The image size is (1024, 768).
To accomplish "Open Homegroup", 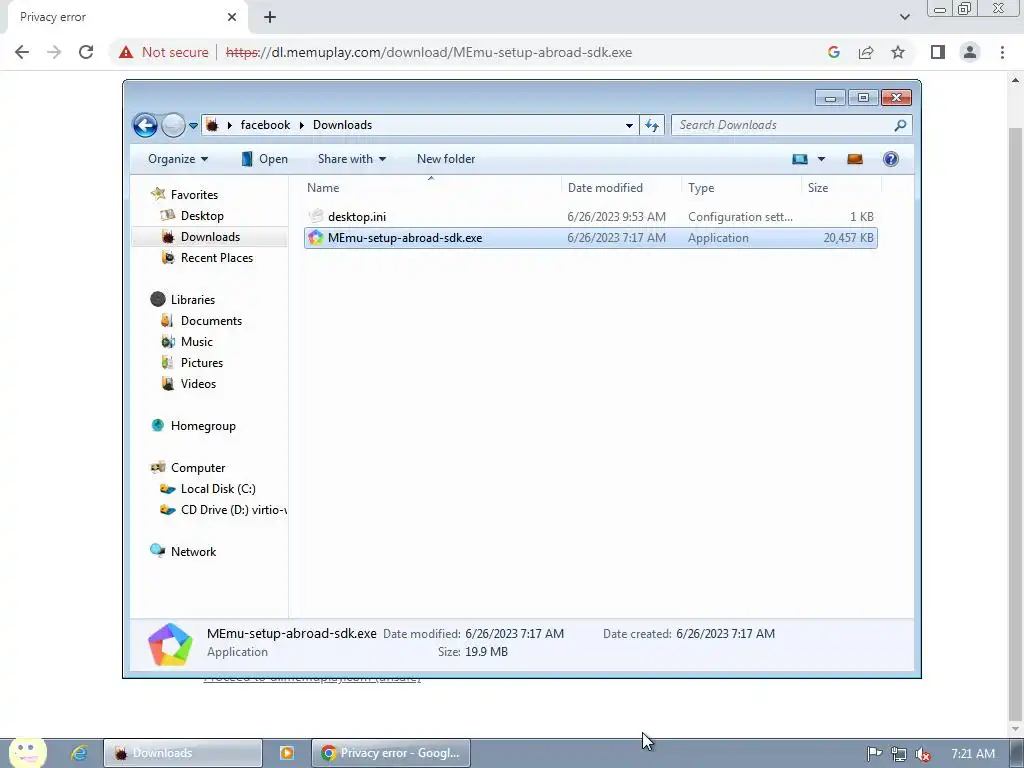I will (x=202, y=426).
